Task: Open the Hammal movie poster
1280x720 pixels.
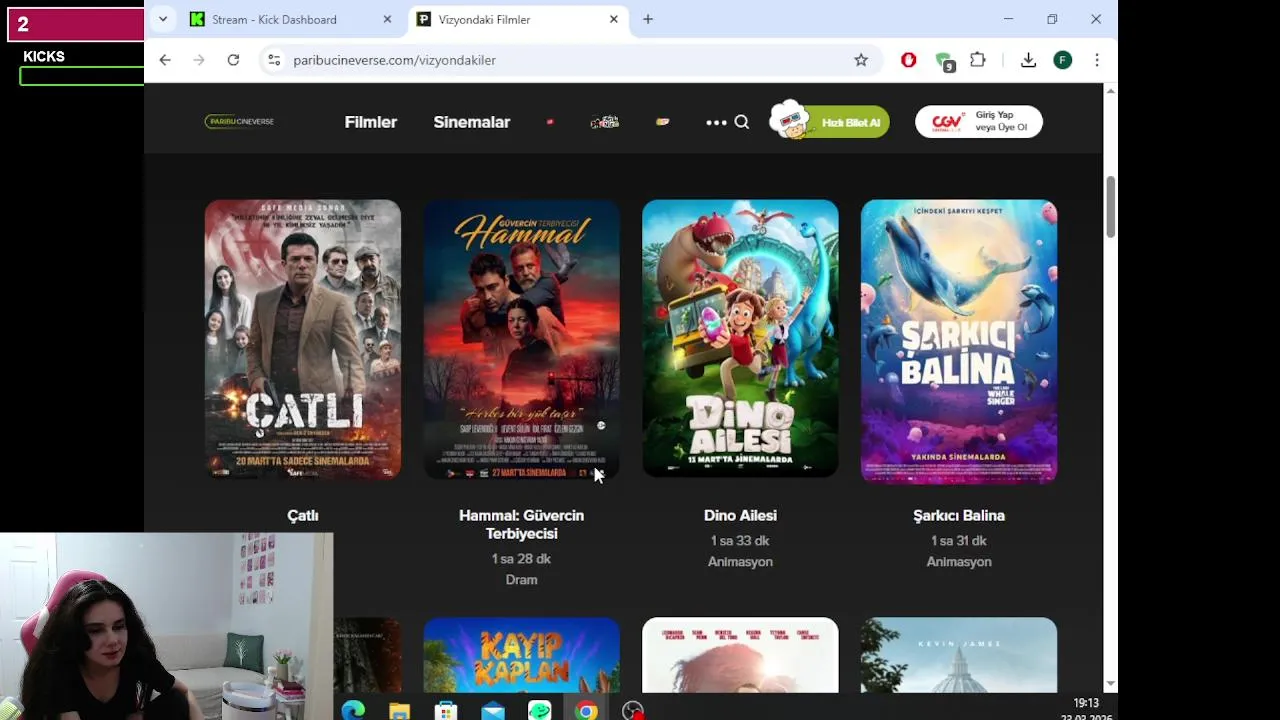Action: pos(521,340)
